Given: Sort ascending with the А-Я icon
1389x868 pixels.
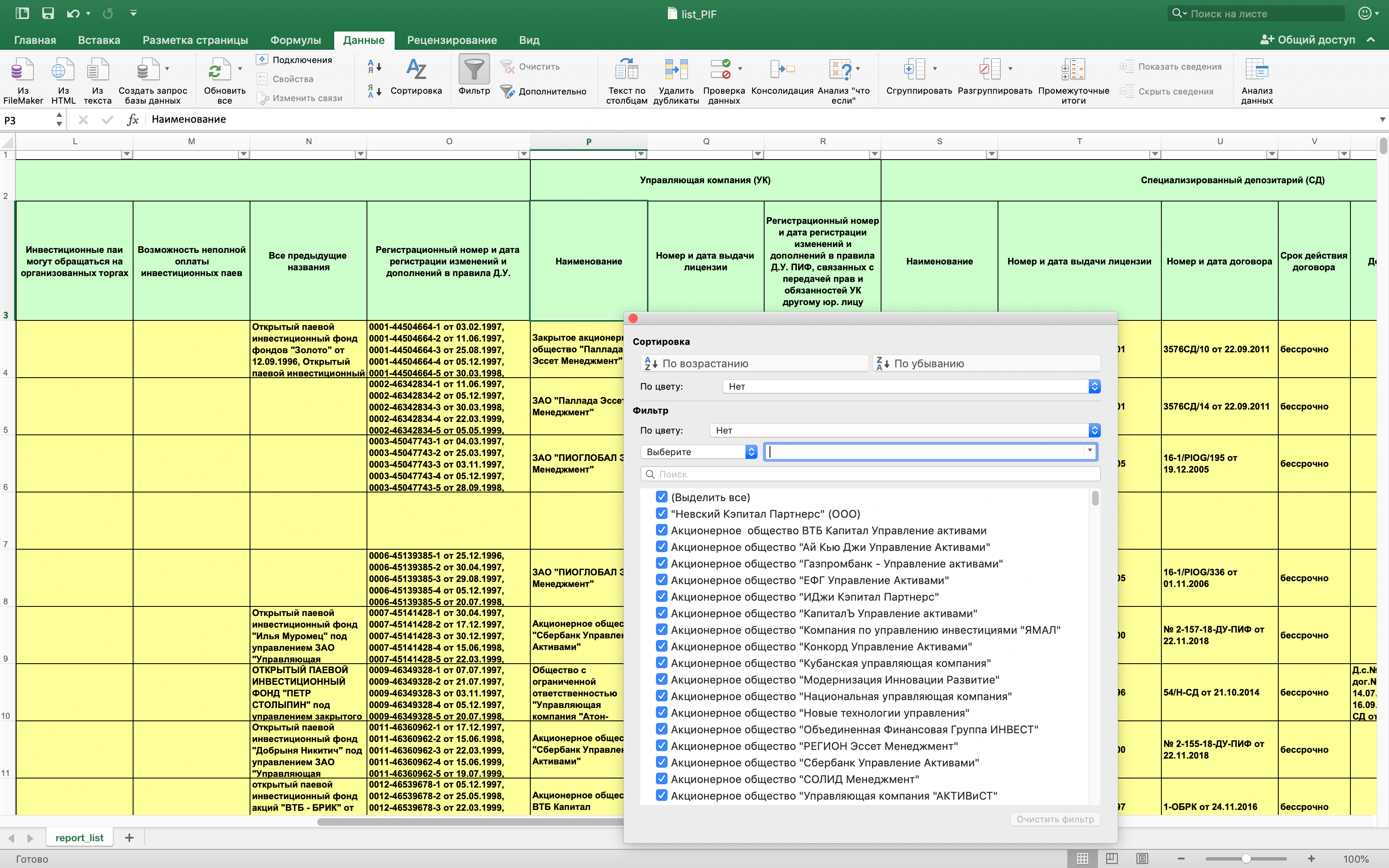Looking at the screenshot, I should click(374, 67).
